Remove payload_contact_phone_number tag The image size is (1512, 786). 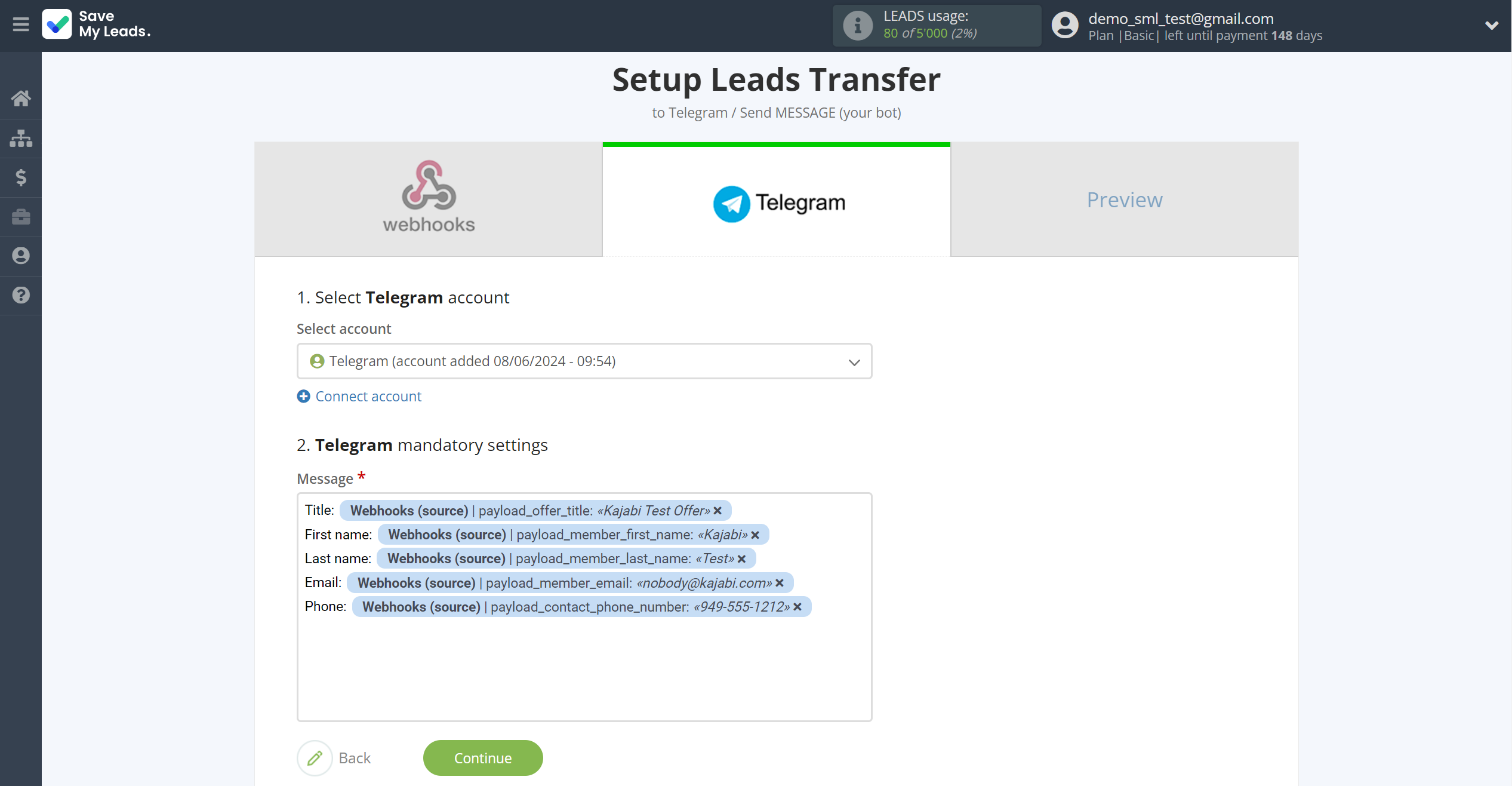[x=799, y=607]
